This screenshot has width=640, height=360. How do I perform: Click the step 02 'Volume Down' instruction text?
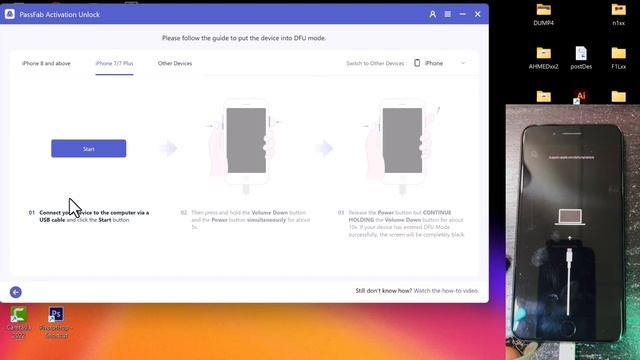click(x=251, y=220)
